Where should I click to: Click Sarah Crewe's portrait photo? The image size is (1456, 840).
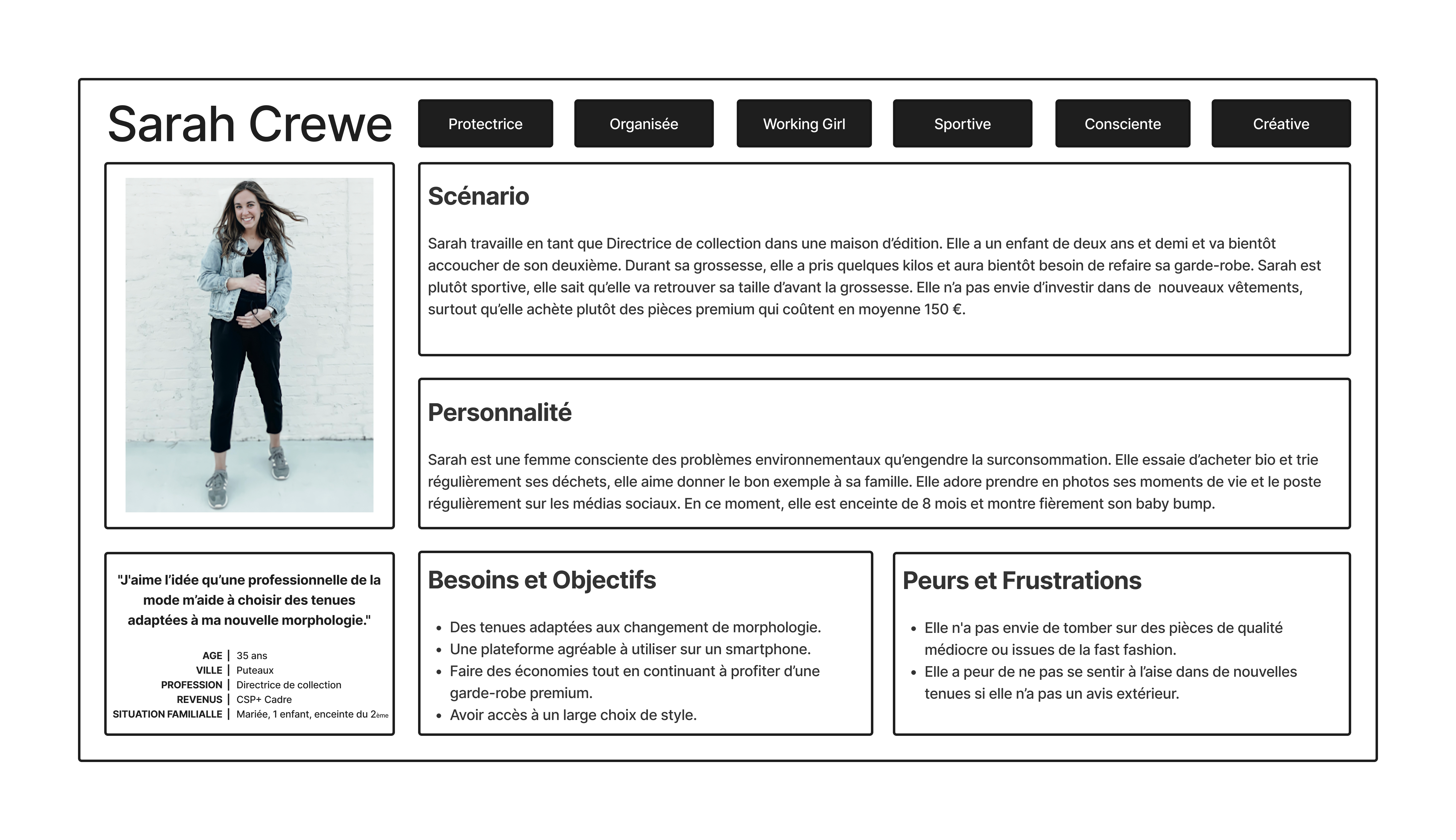[249, 345]
